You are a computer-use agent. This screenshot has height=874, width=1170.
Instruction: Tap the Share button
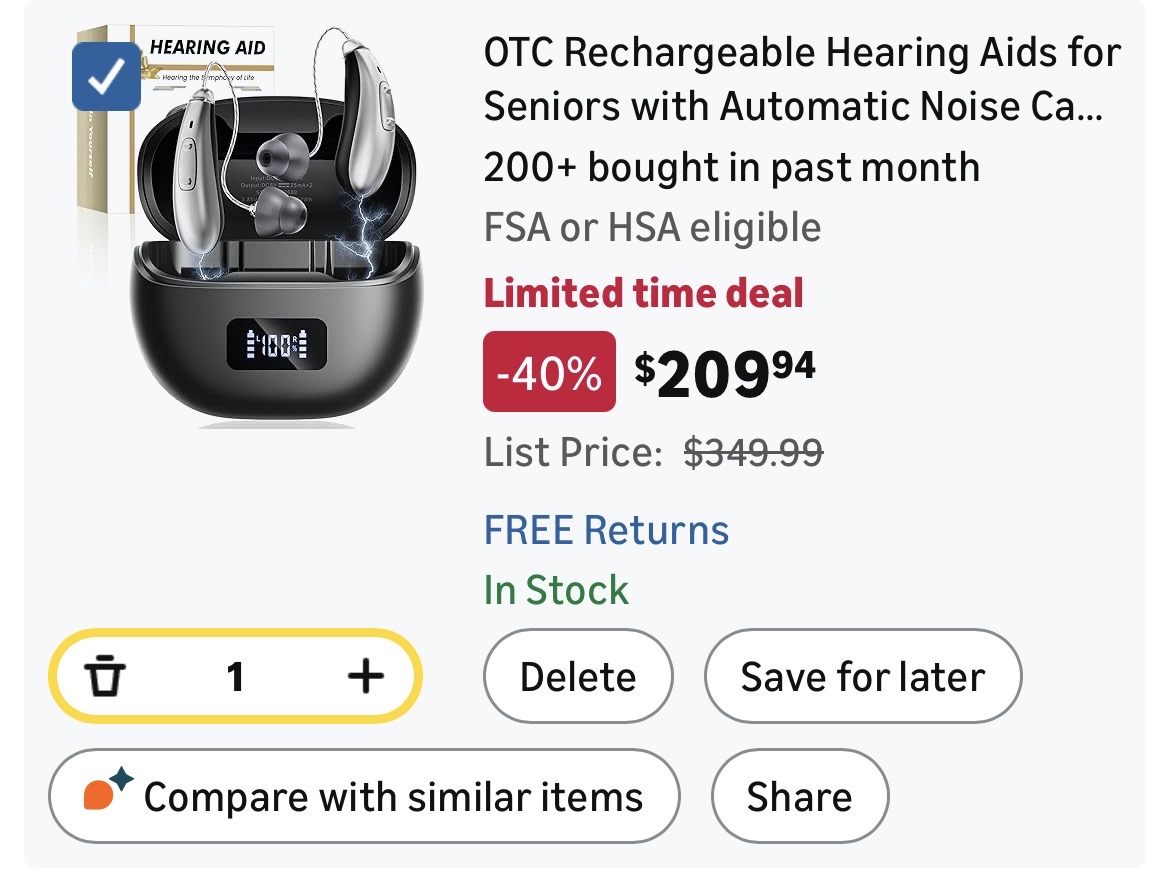tap(799, 796)
